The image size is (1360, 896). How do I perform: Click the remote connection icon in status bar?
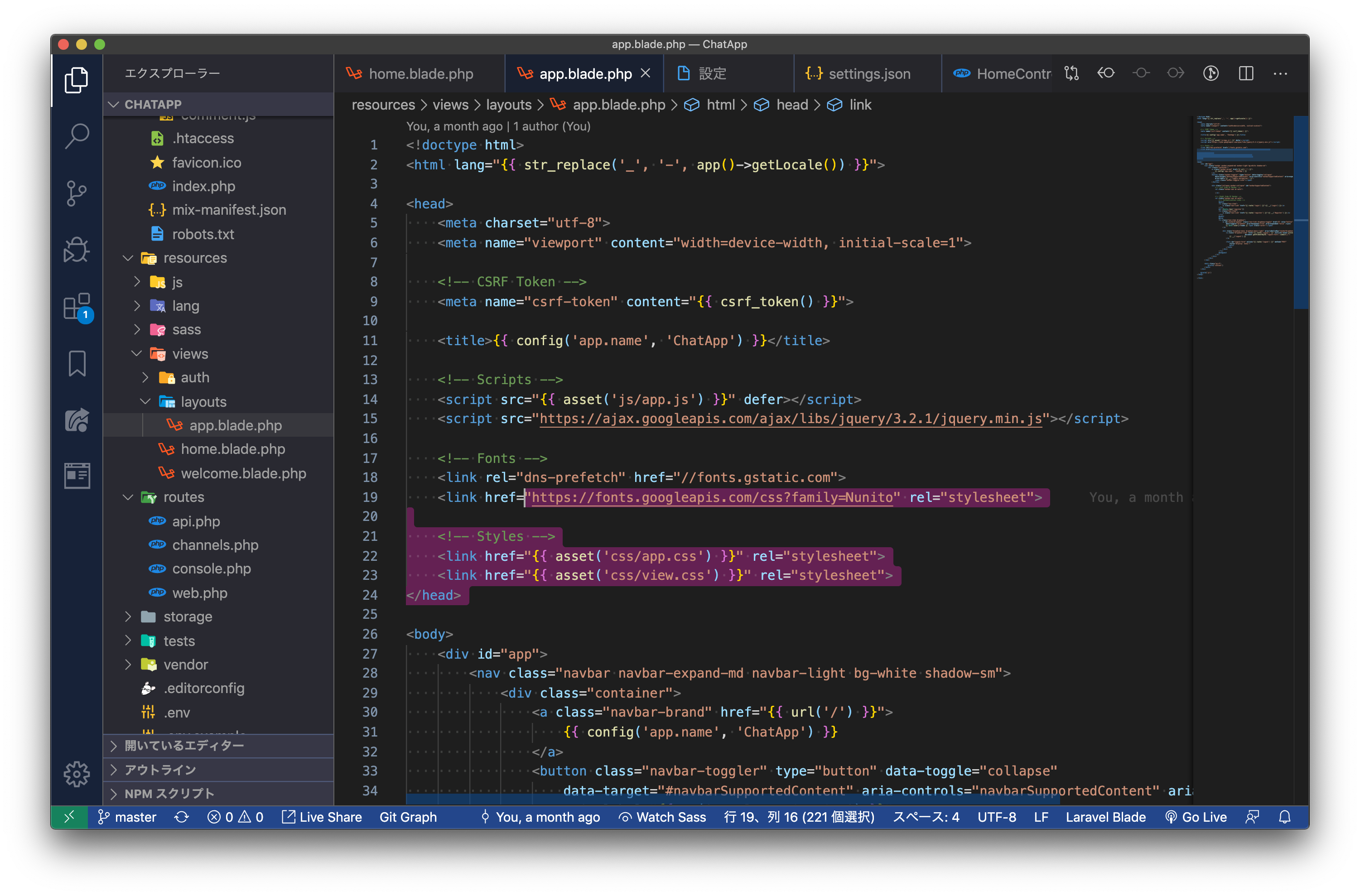69,817
